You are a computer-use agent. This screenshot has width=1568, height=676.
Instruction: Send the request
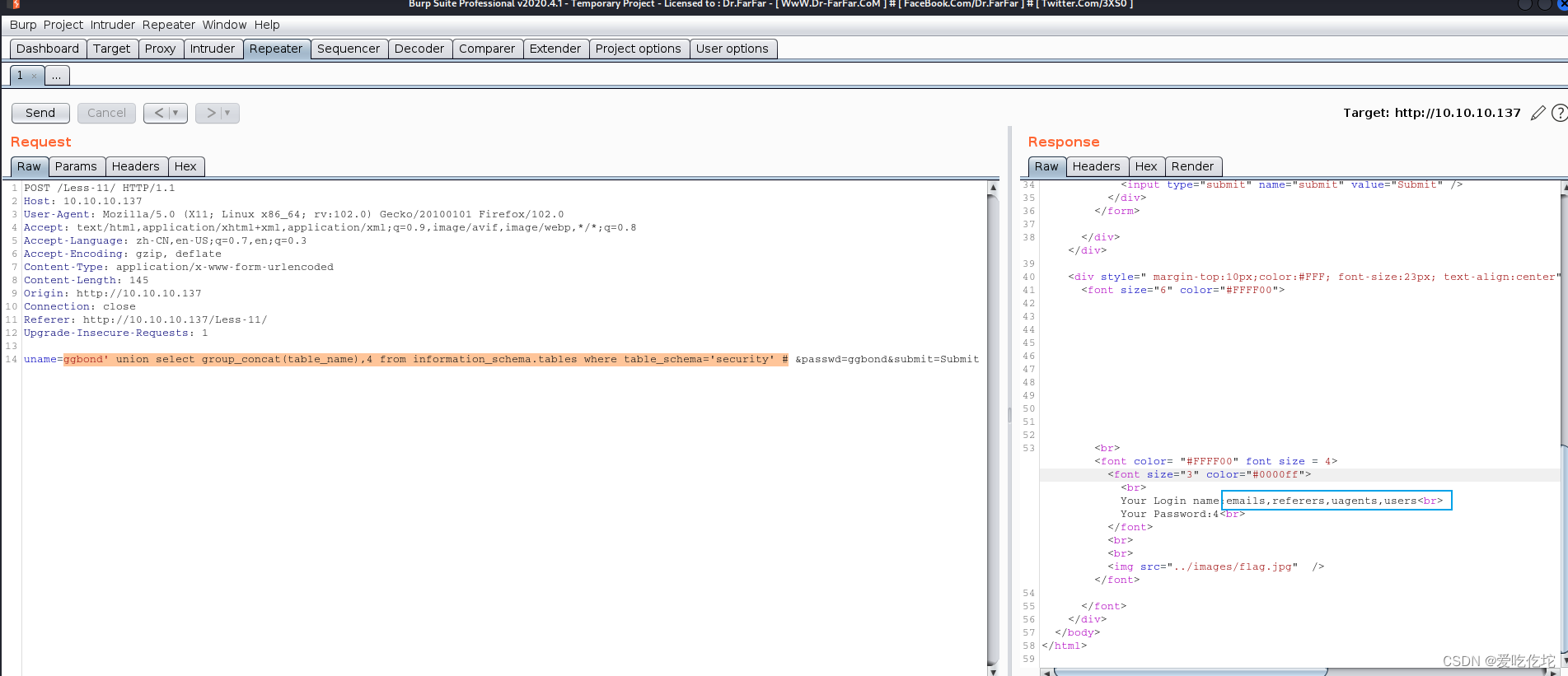(40, 113)
